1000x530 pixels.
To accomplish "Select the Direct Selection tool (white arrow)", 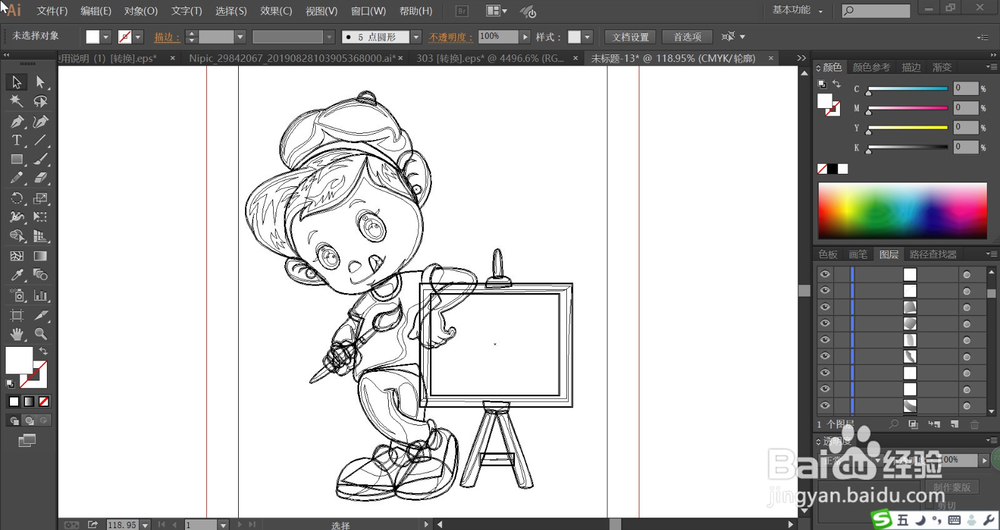I will pos(41,82).
